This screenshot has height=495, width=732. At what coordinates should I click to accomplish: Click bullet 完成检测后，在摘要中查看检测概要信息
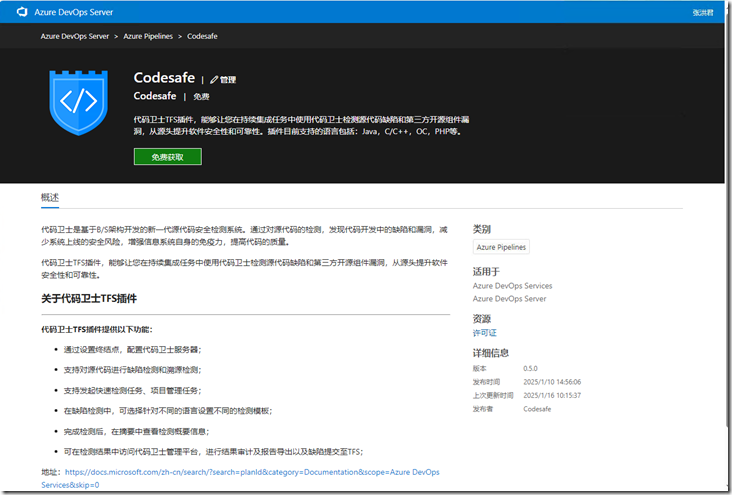(137, 431)
